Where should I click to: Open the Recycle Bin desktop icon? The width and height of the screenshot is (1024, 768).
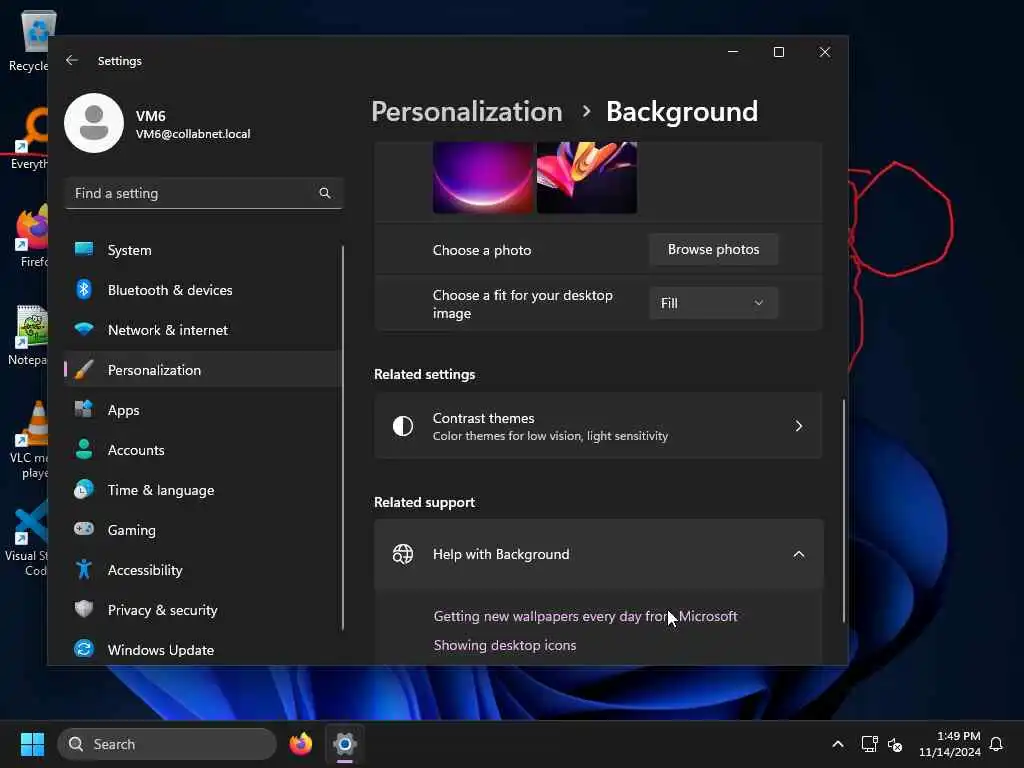coord(29,40)
